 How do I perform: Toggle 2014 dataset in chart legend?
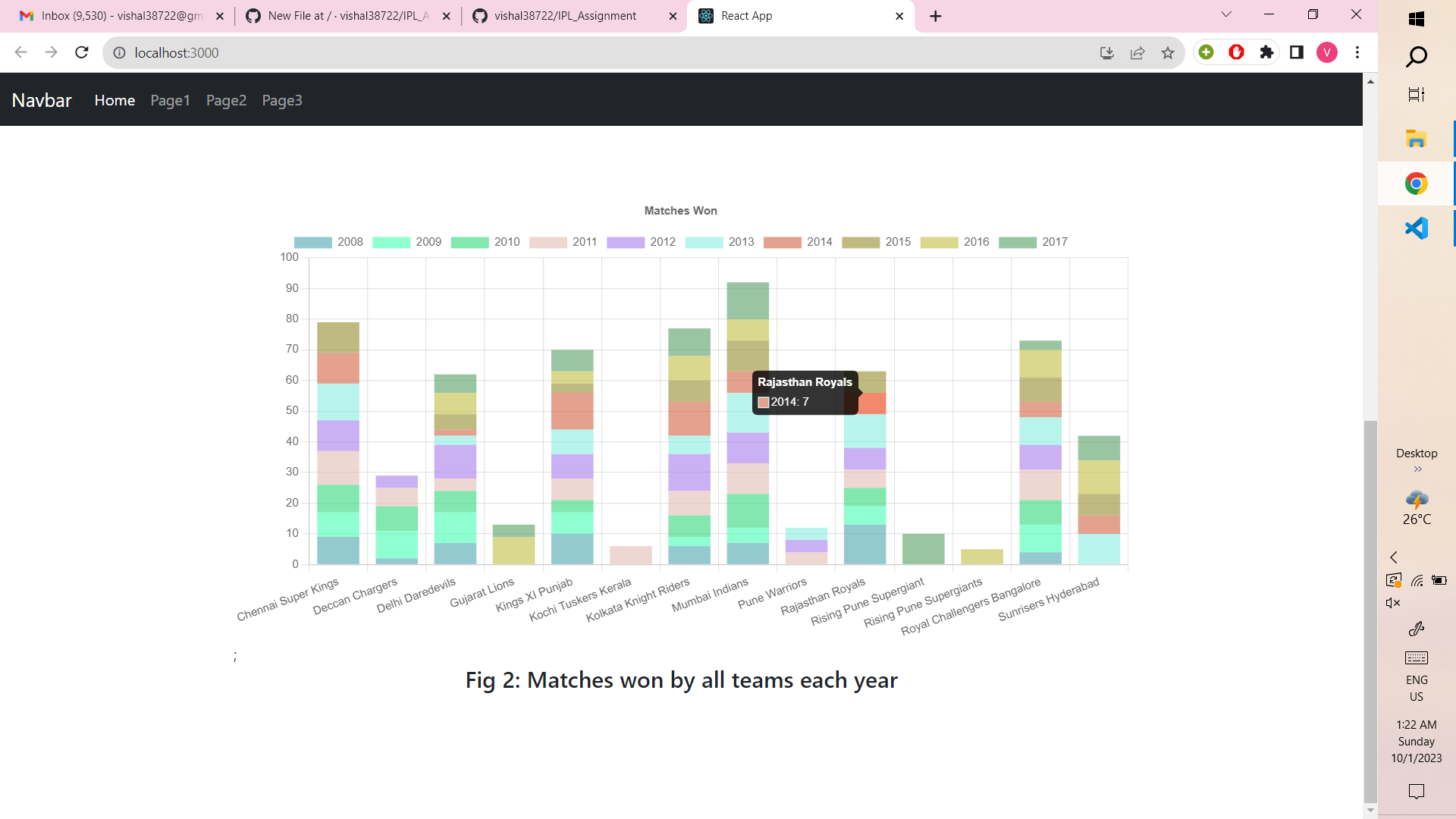tap(798, 242)
